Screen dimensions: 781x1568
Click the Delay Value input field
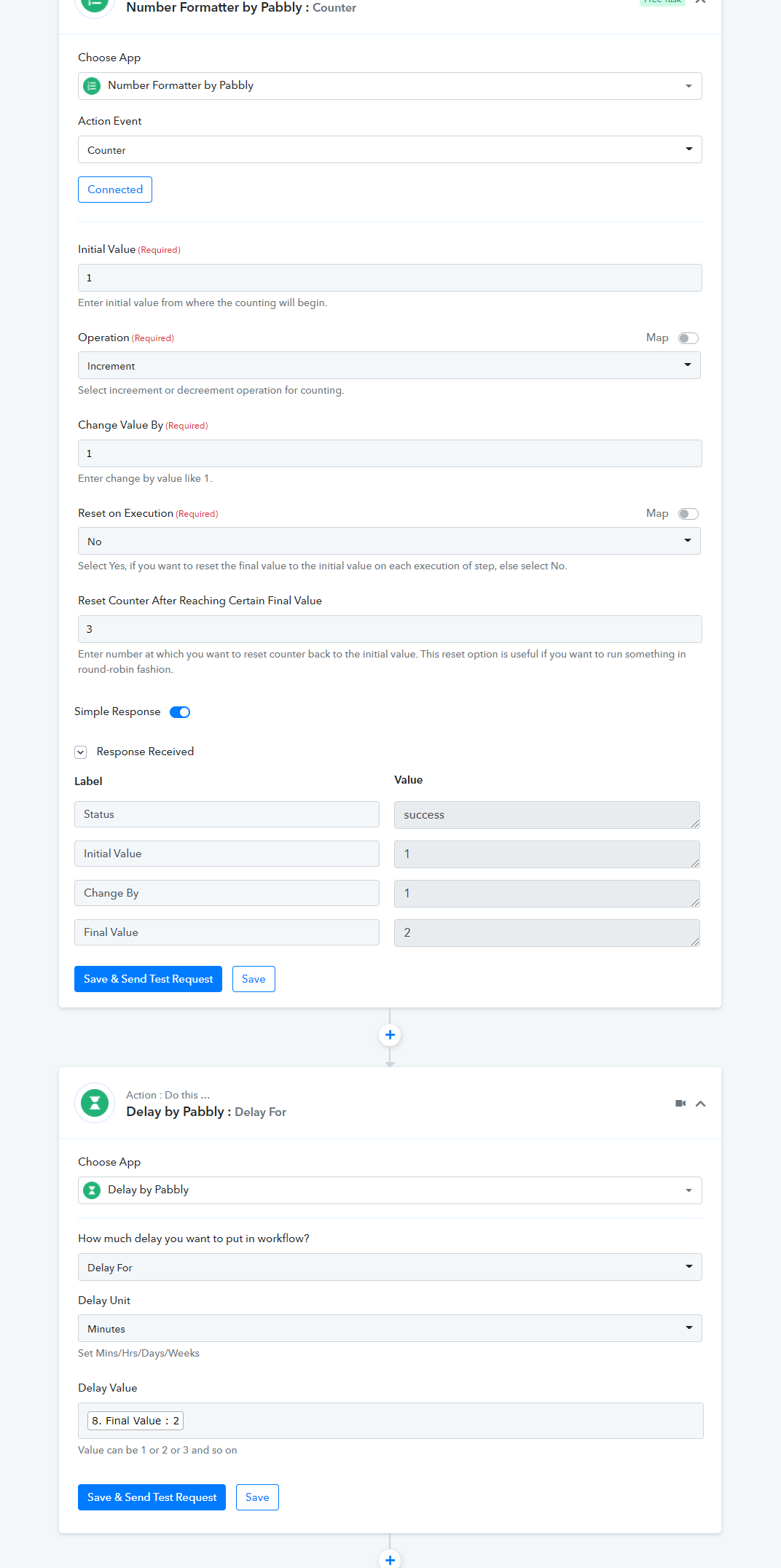coord(390,1421)
